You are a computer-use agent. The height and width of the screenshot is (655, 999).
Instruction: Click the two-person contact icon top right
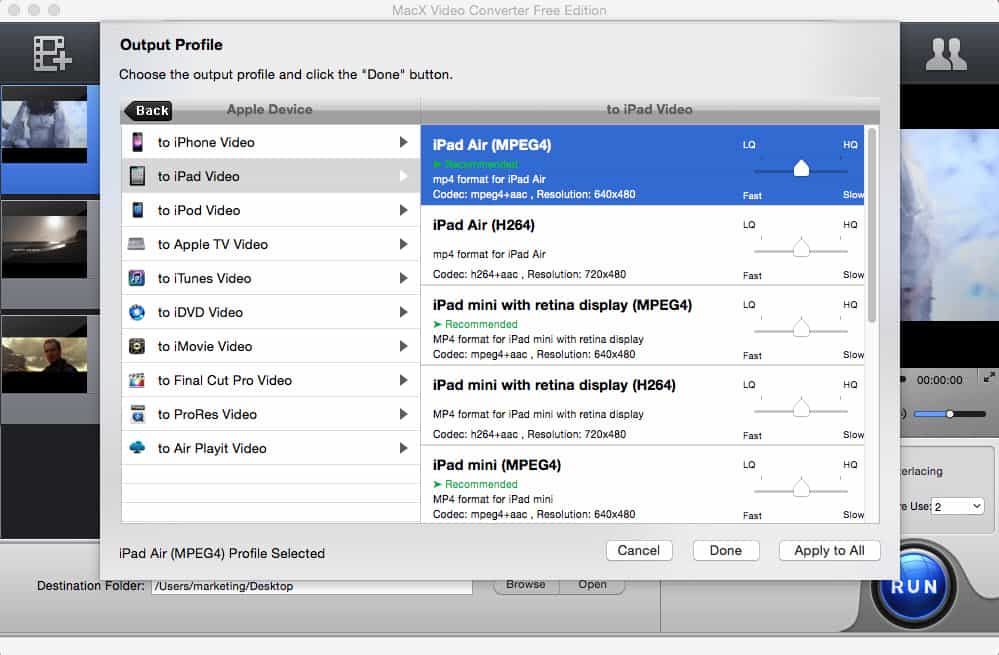(946, 52)
